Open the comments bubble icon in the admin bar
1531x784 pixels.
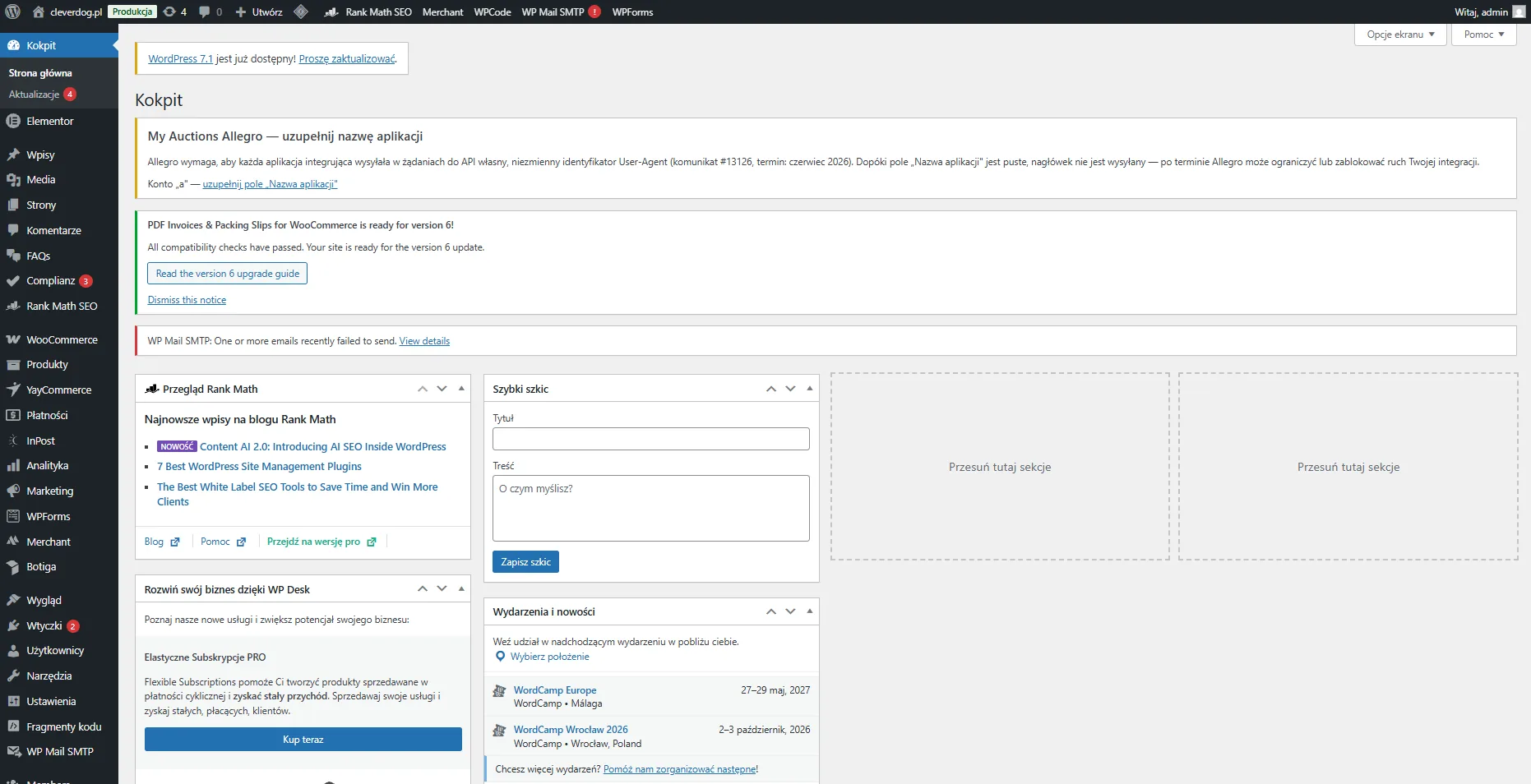(x=210, y=12)
